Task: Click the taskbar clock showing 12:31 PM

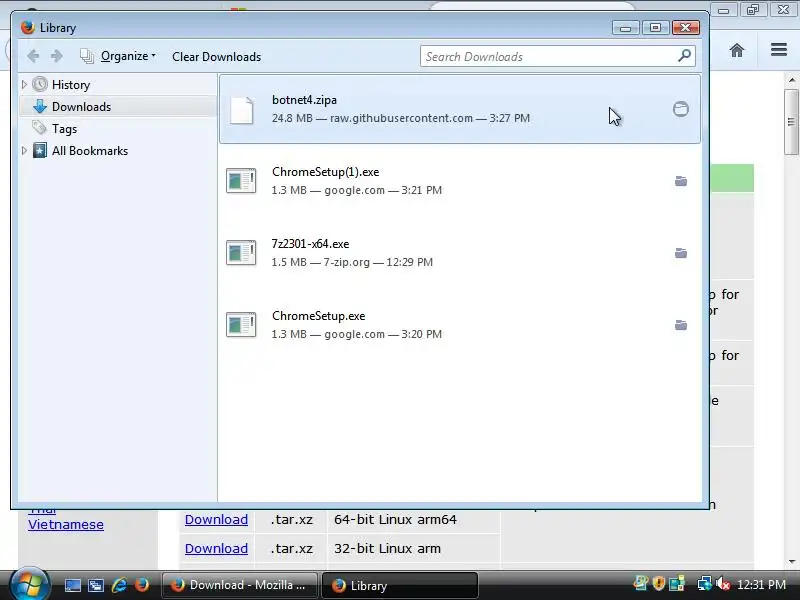Action: point(761,584)
